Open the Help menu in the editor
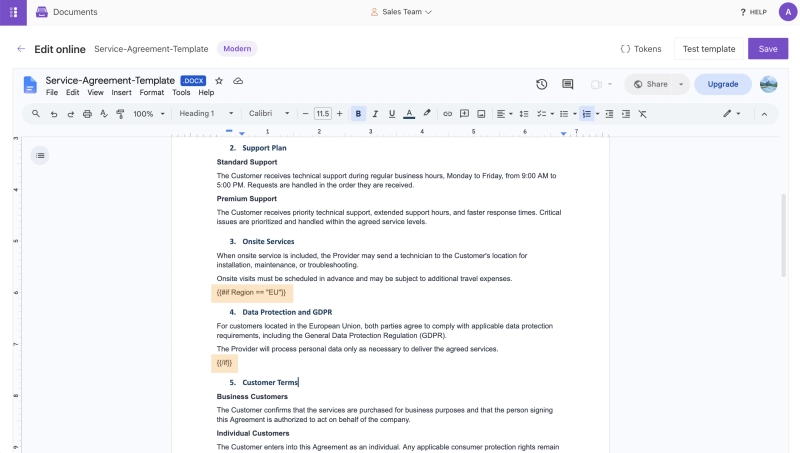Viewport: 800px width, 453px height. coord(206,92)
